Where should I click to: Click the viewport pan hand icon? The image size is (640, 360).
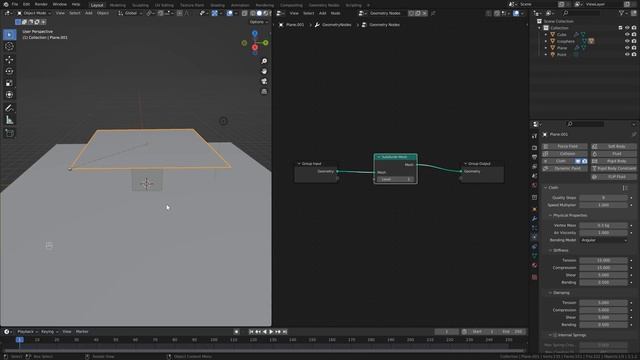(x=264, y=71)
